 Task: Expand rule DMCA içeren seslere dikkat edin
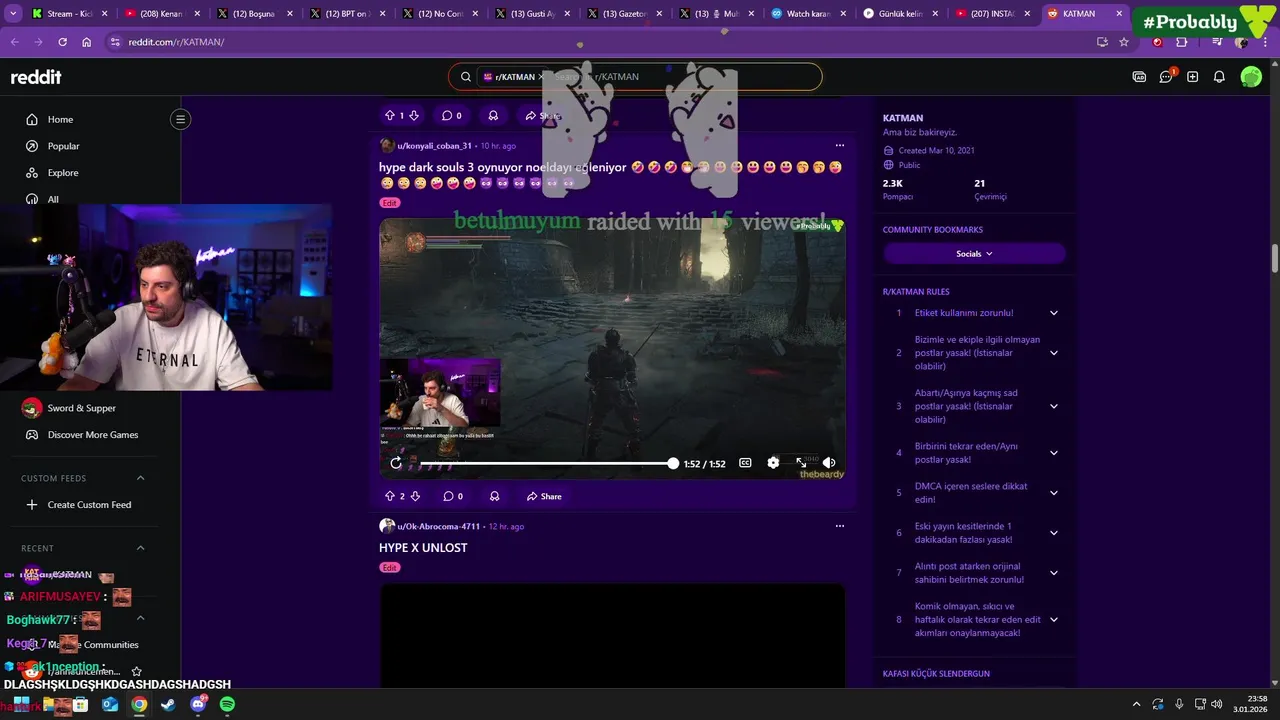(x=1053, y=493)
